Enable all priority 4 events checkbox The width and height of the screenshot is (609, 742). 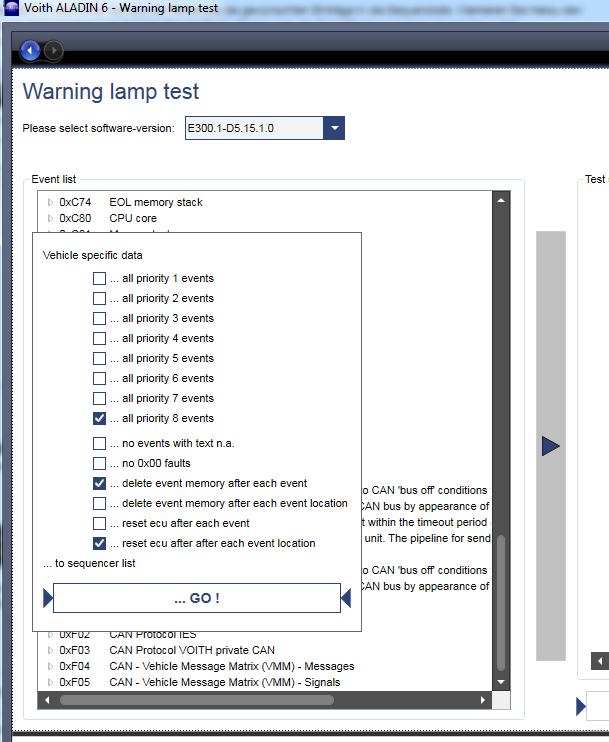click(x=99, y=338)
